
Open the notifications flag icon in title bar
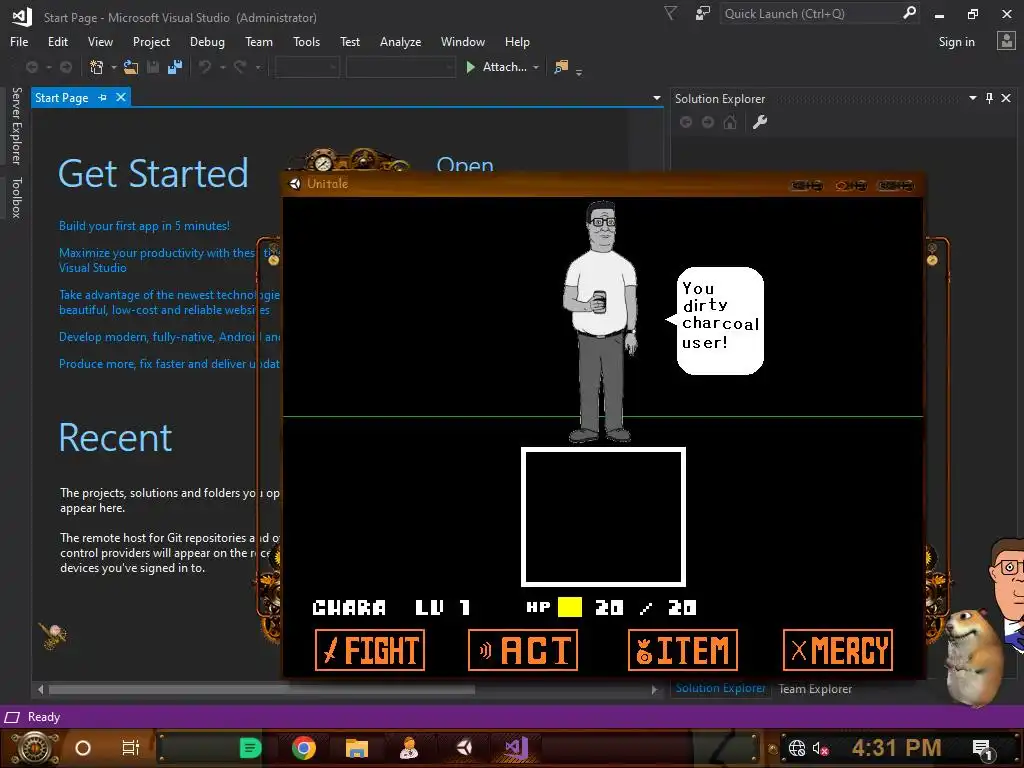(x=670, y=14)
